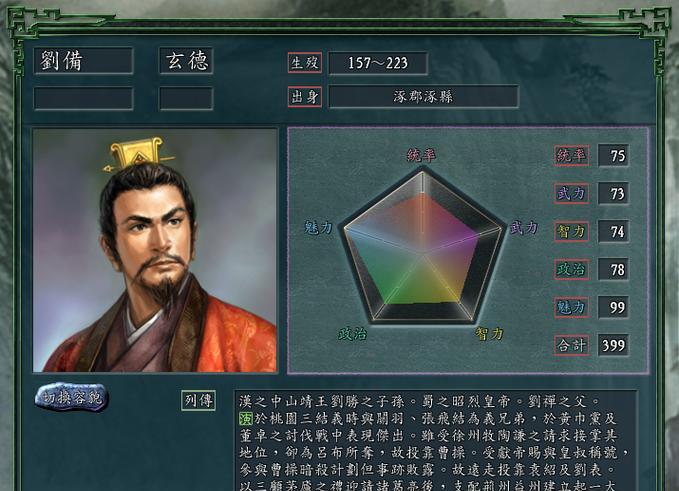
Task: Click Liu Bei's character portrait
Action: (155, 250)
